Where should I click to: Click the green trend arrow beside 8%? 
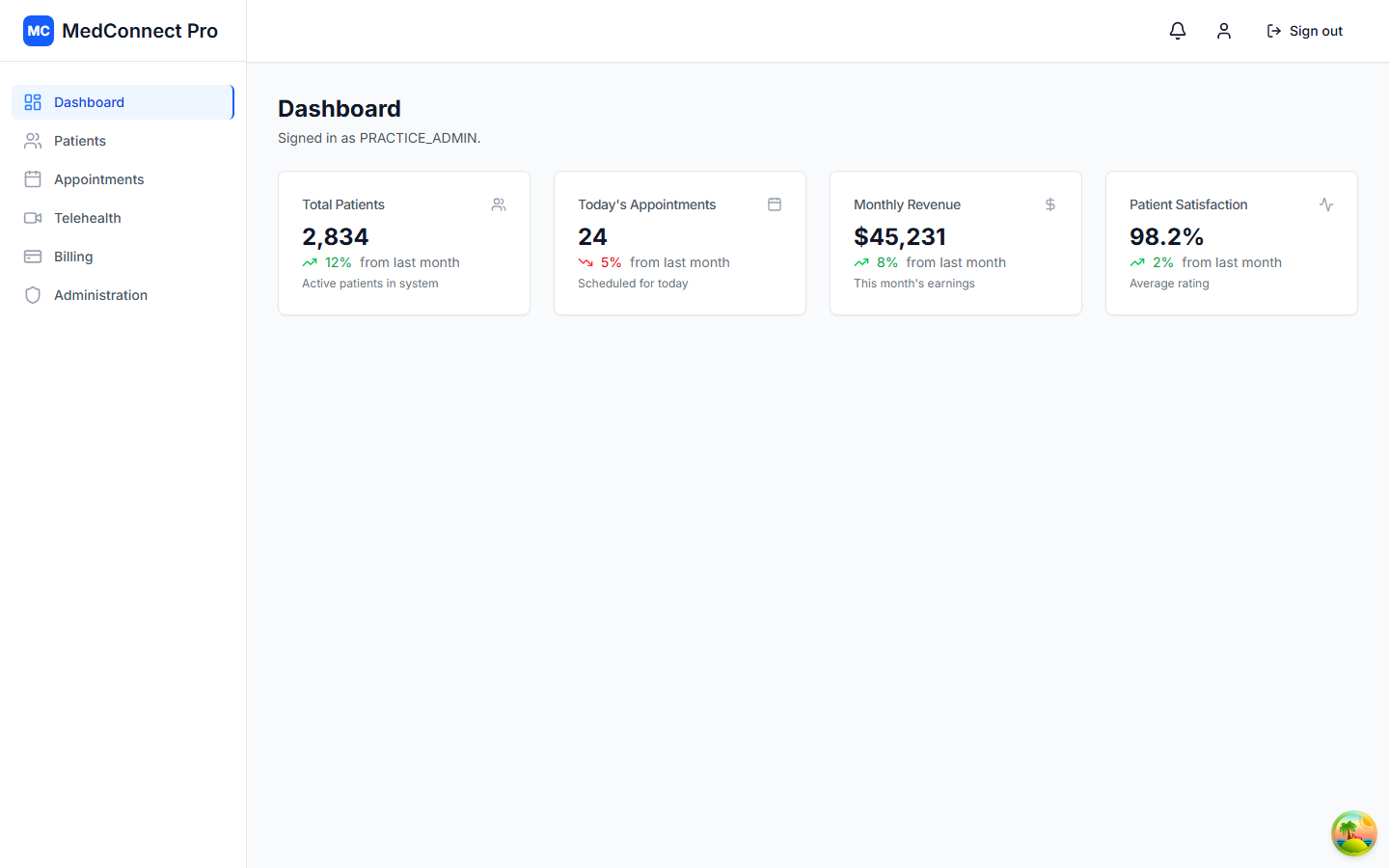tap(861, 262)
